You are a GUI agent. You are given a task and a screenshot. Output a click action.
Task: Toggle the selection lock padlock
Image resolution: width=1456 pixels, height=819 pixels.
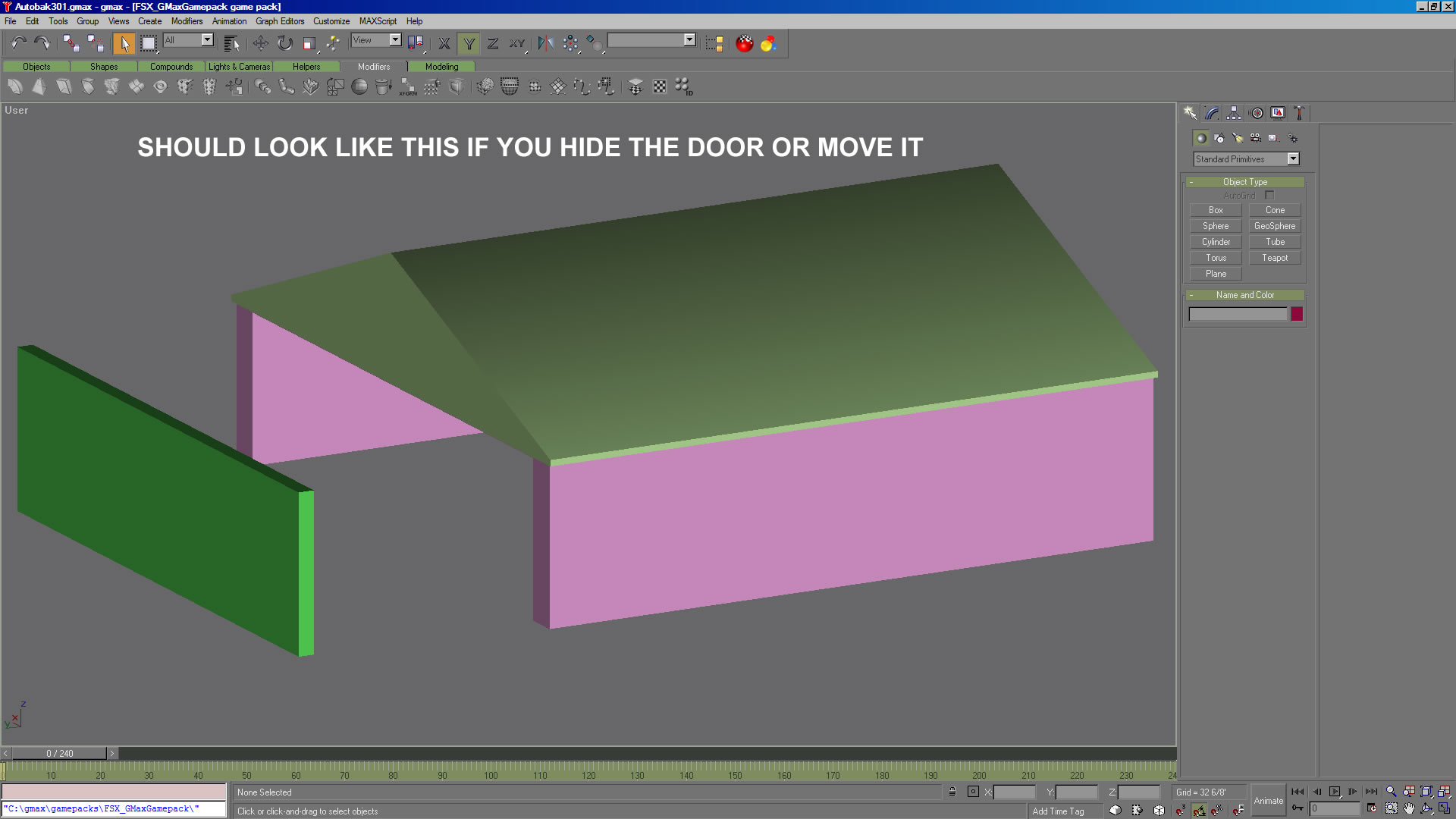952,792
